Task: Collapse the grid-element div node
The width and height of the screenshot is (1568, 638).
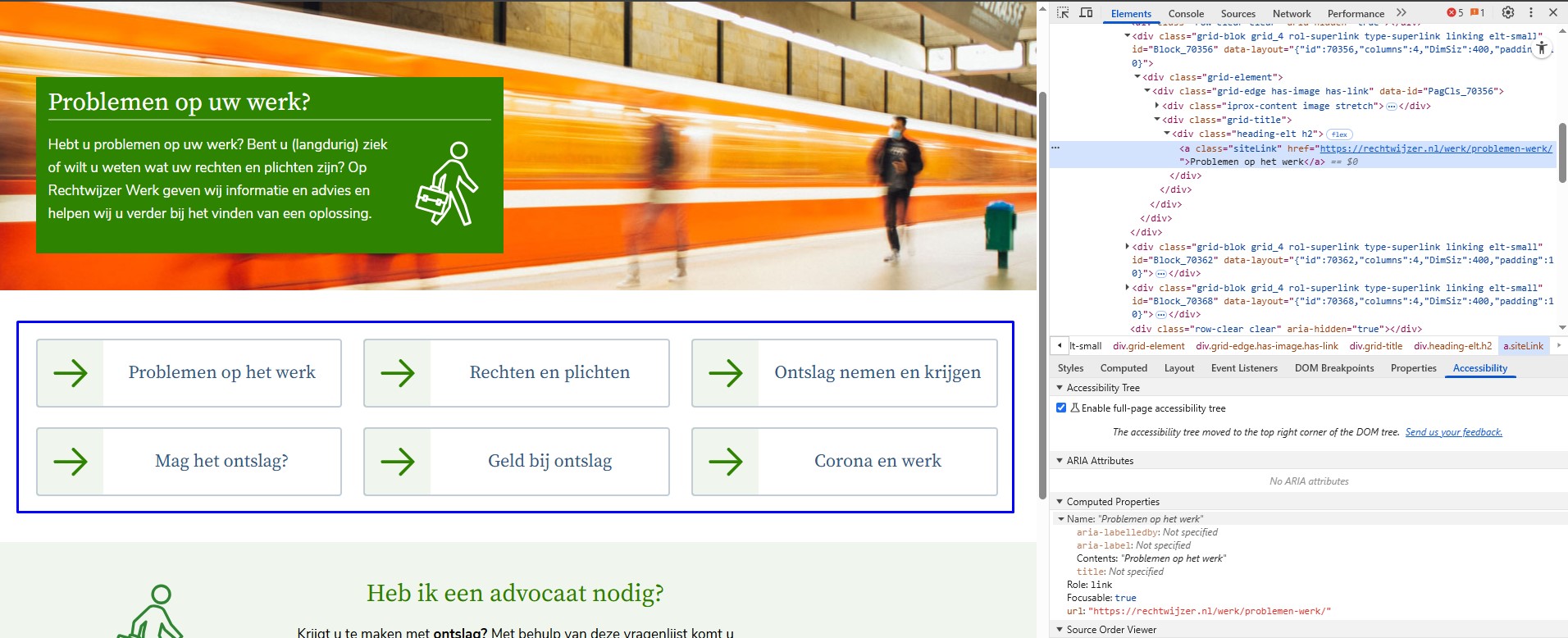Action: click(1137, 77)
